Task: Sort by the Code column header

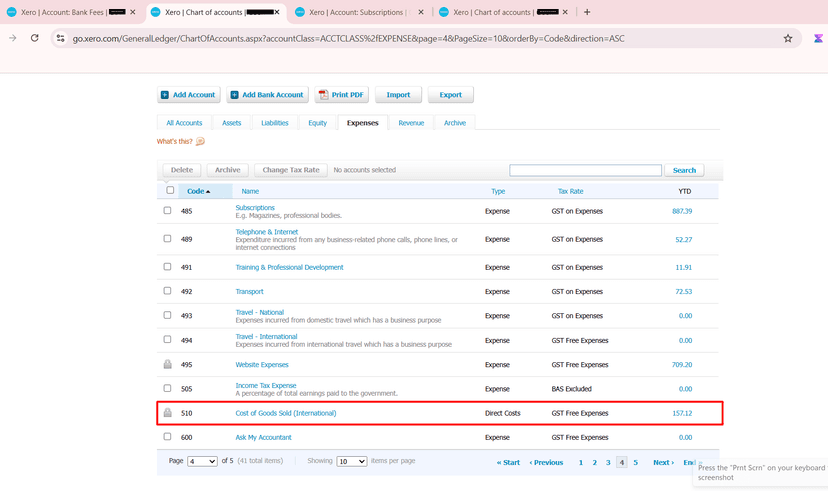Action: 198,191
